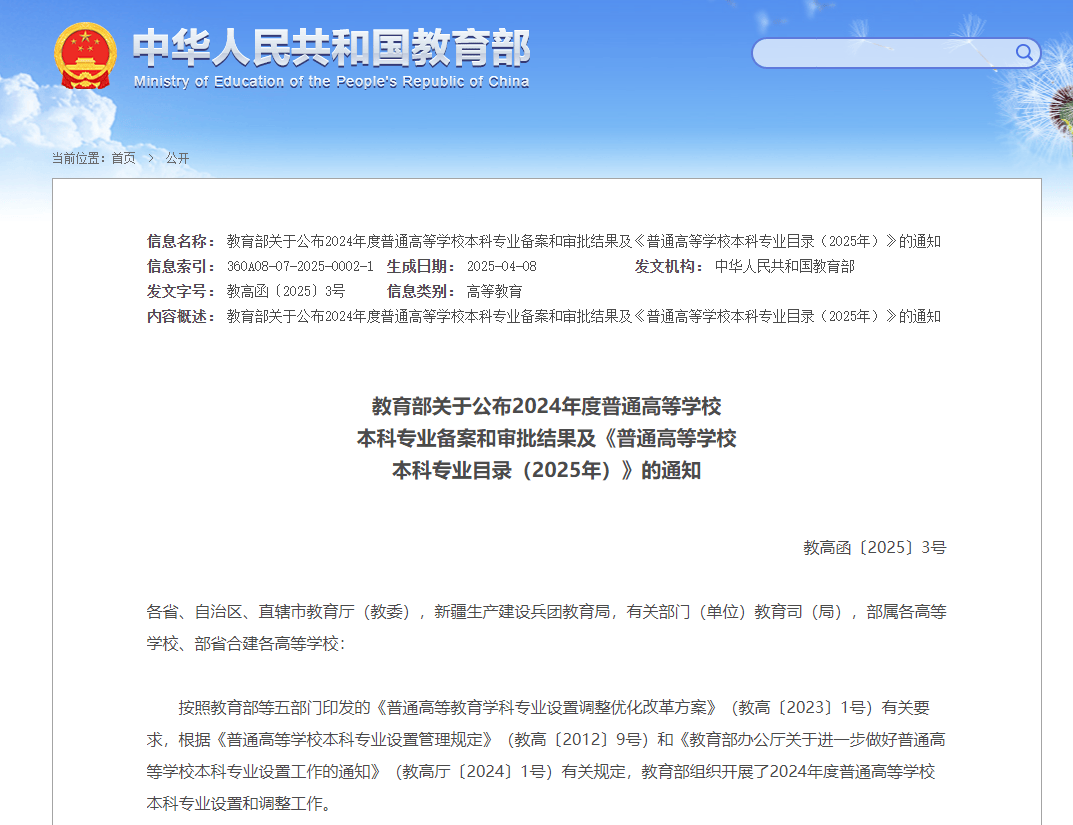1073x825 pixels.
Task: Click the national emblem logo in the header
Action: (x=86, y=56)
